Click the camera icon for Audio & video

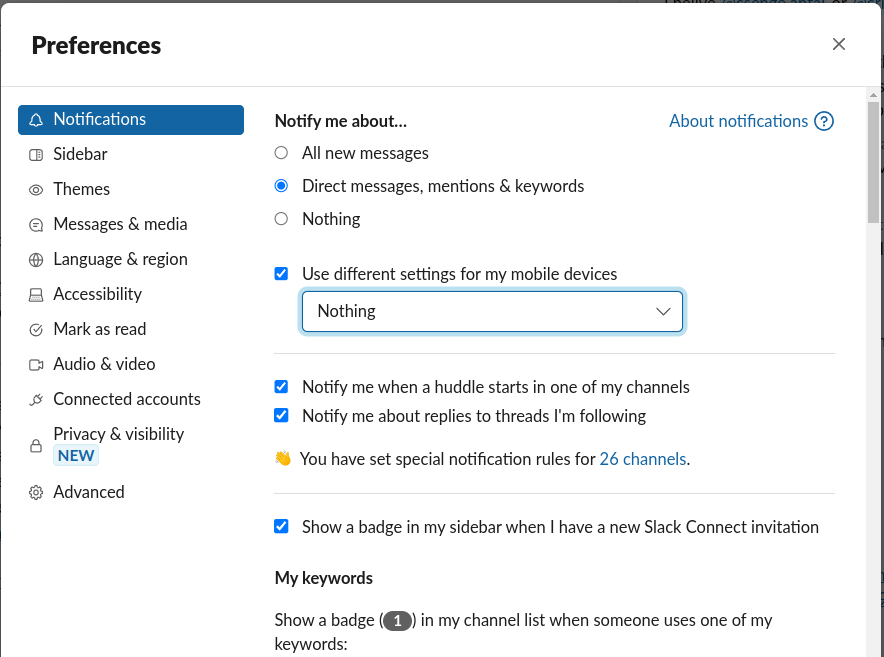click(x=36, y=364)
